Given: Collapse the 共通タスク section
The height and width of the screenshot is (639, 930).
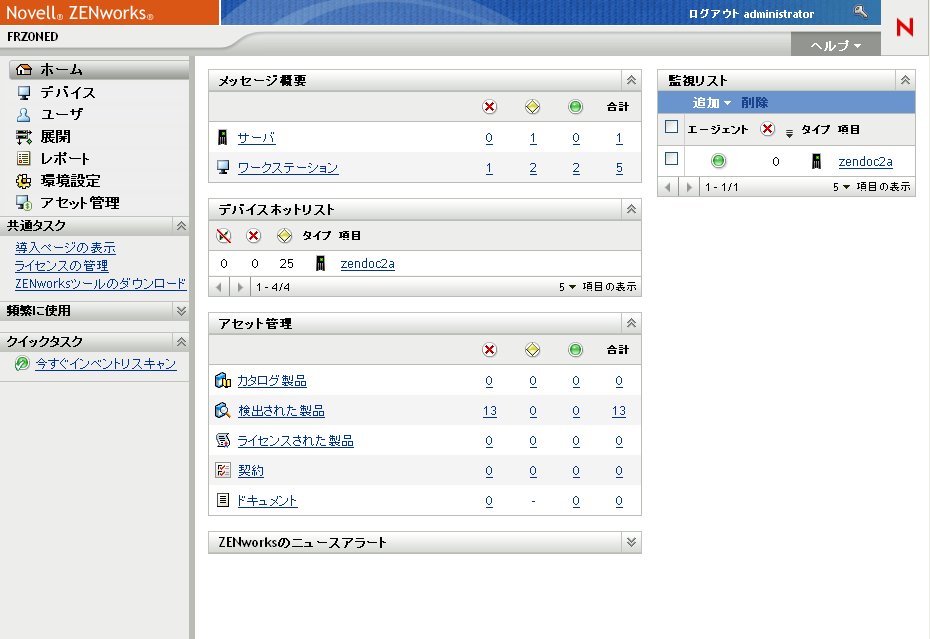Looking at the screenshot, I should pyautogui.click(x=181, y=225).
